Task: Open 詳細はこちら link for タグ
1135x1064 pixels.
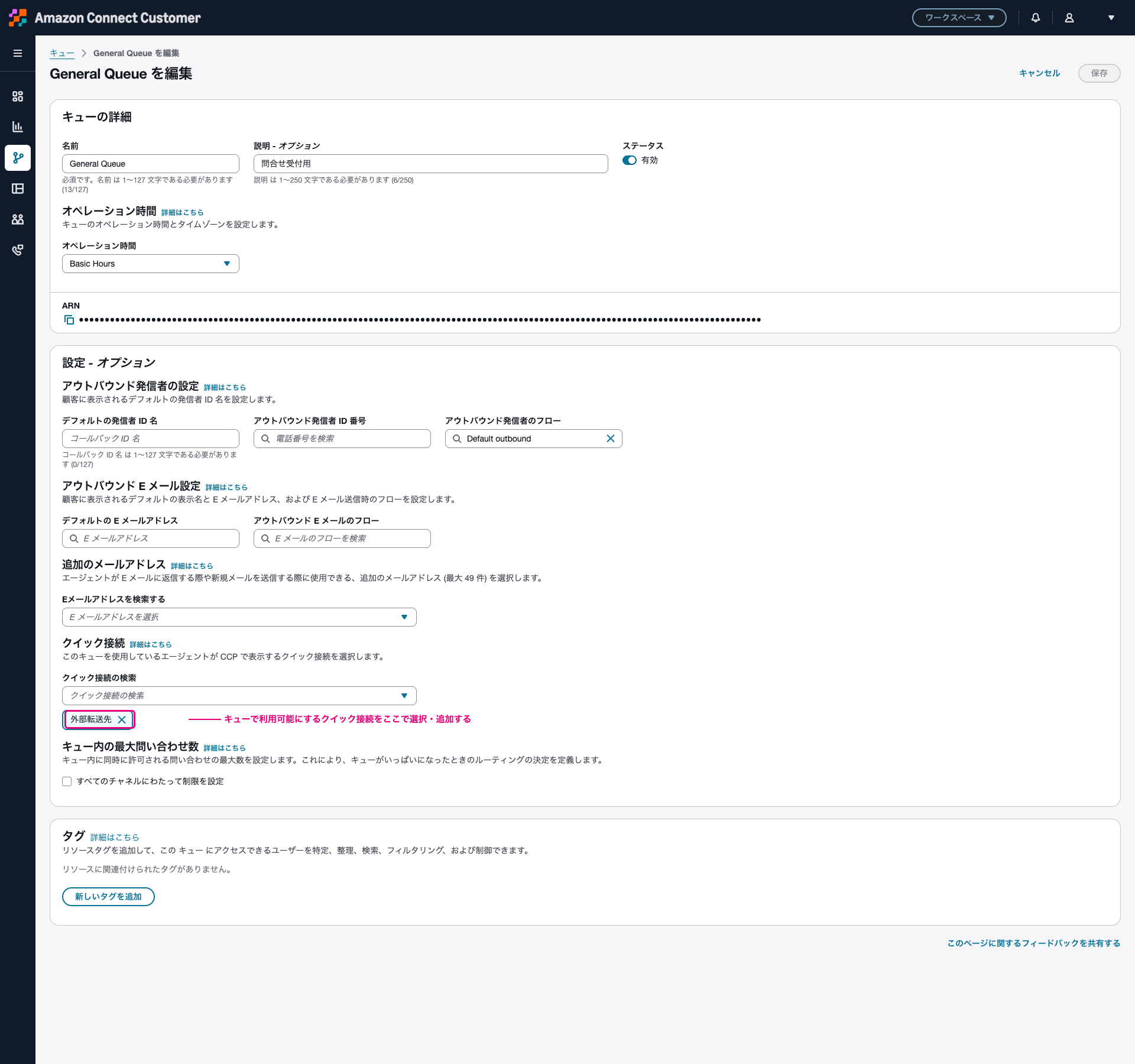Action: pos(115,837)
